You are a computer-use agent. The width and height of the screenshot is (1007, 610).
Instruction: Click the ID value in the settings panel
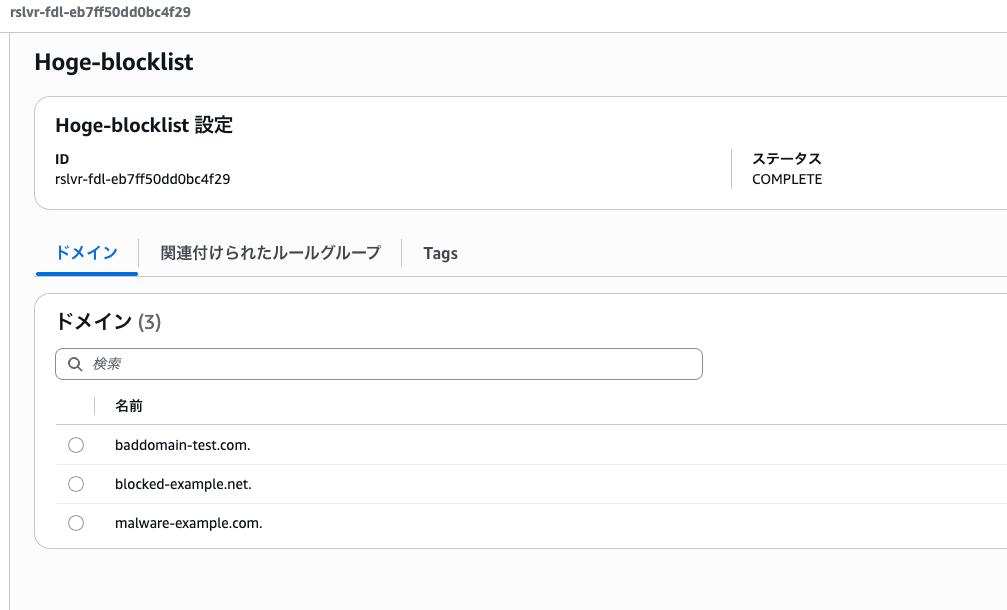click(143, 179)
